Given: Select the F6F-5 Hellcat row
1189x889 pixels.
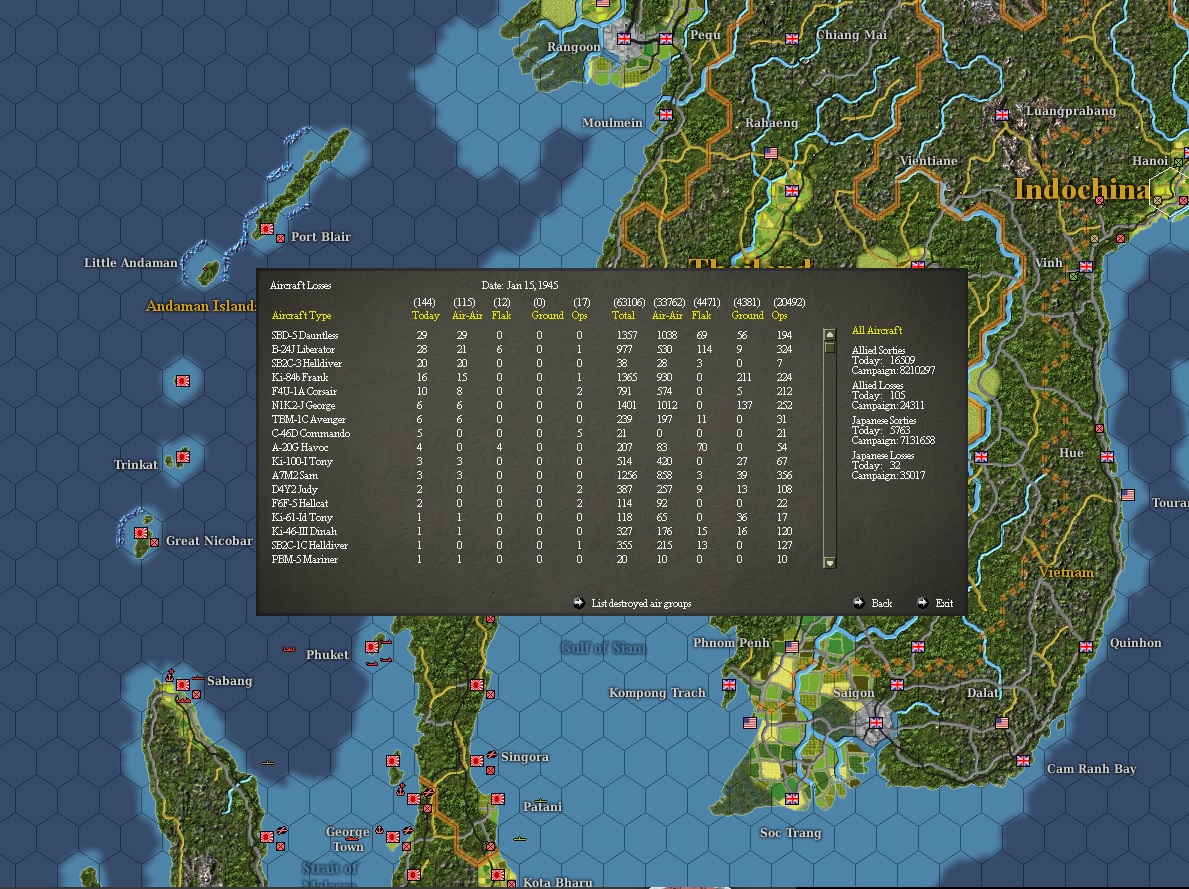Looking at the screenshot, I should point(532,504).
